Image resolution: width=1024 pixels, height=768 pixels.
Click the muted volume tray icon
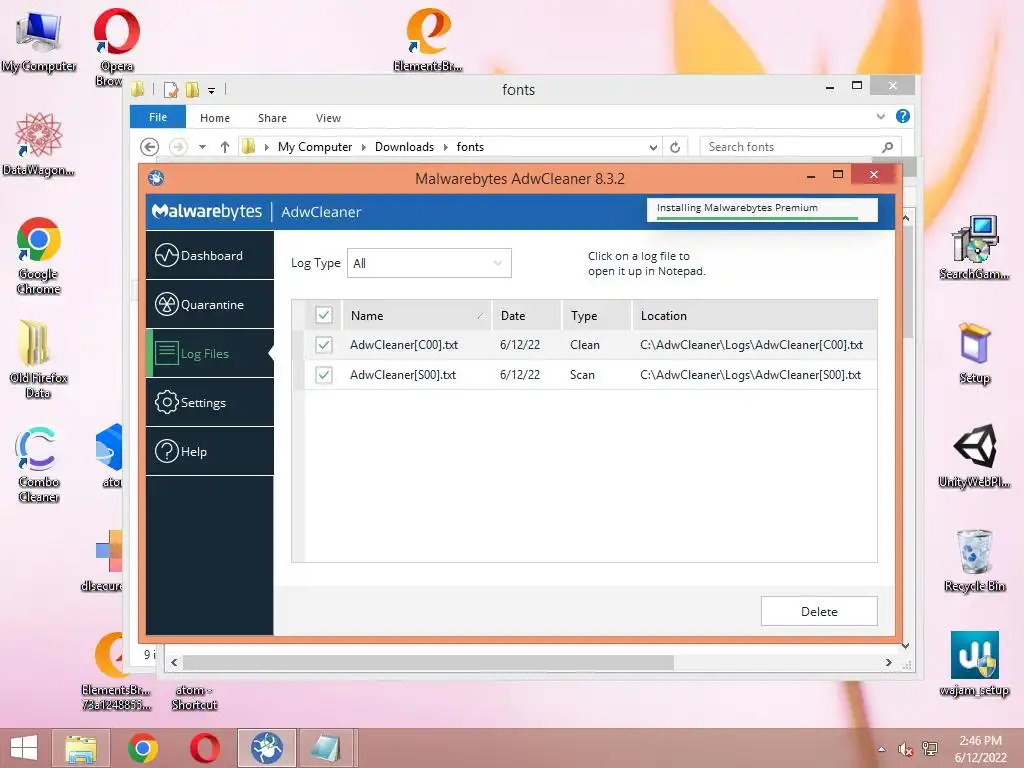905,749
